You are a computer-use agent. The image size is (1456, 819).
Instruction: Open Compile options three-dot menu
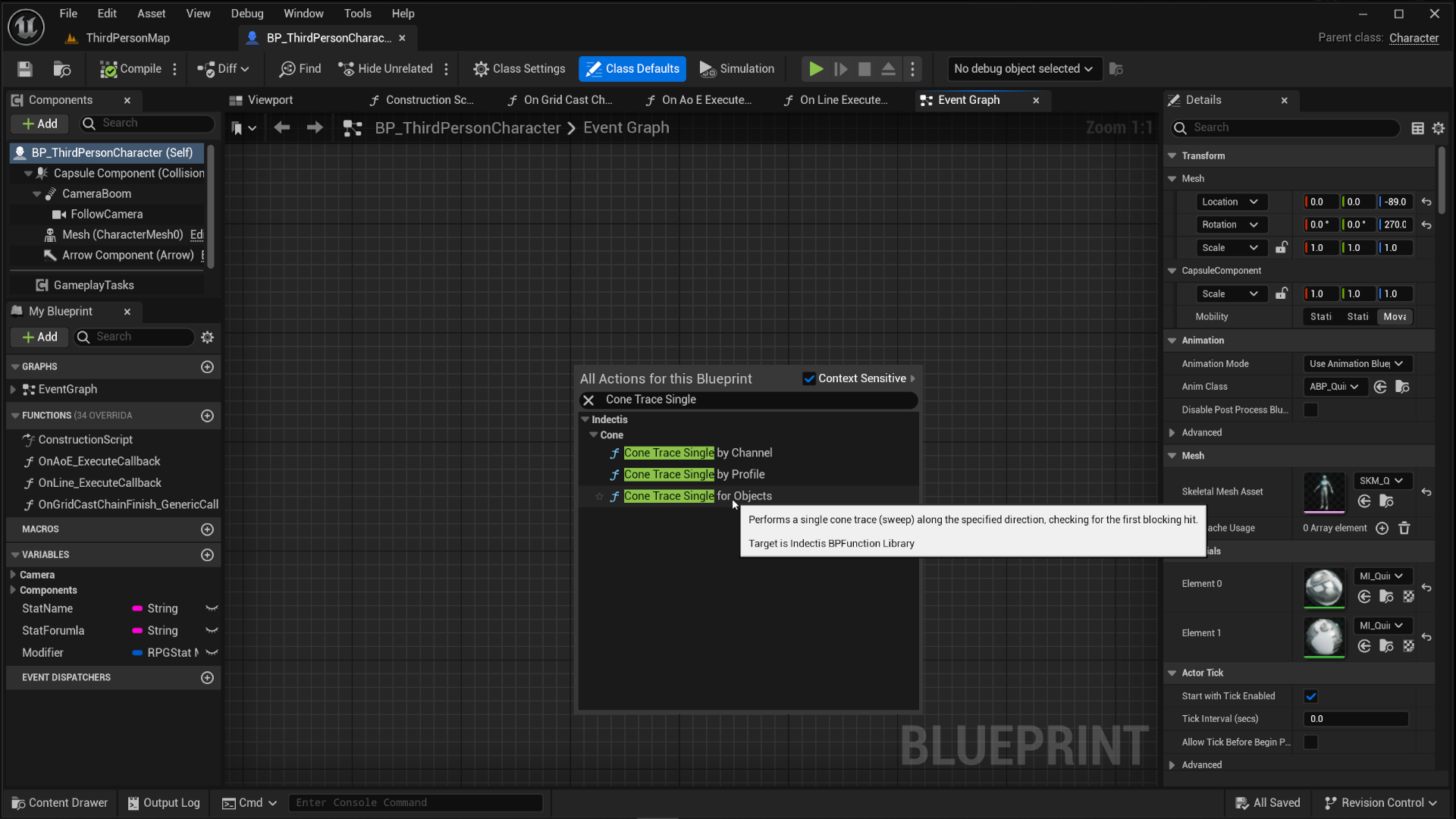[174, 69]
